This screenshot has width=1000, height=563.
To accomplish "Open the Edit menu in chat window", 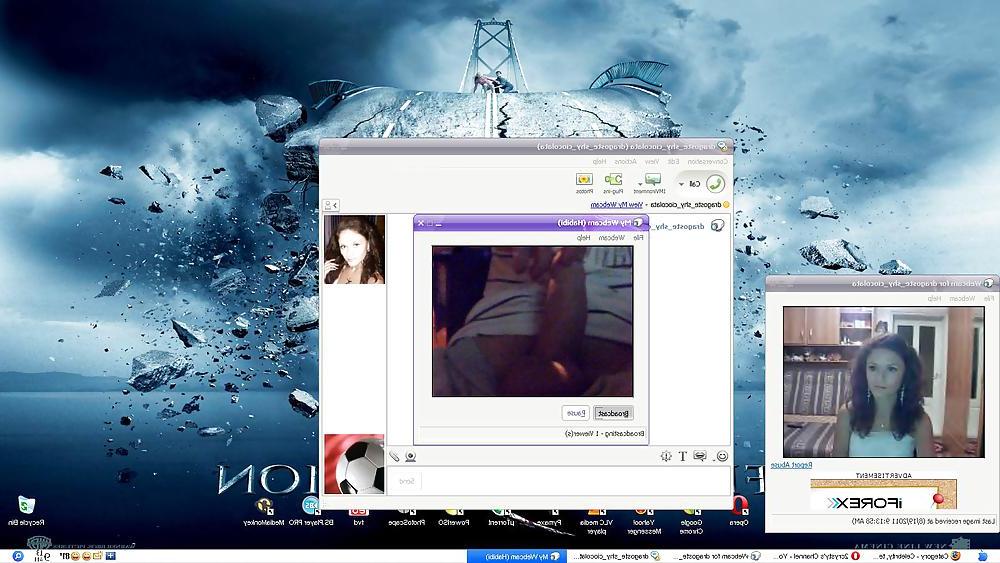I will pos(673,162).
